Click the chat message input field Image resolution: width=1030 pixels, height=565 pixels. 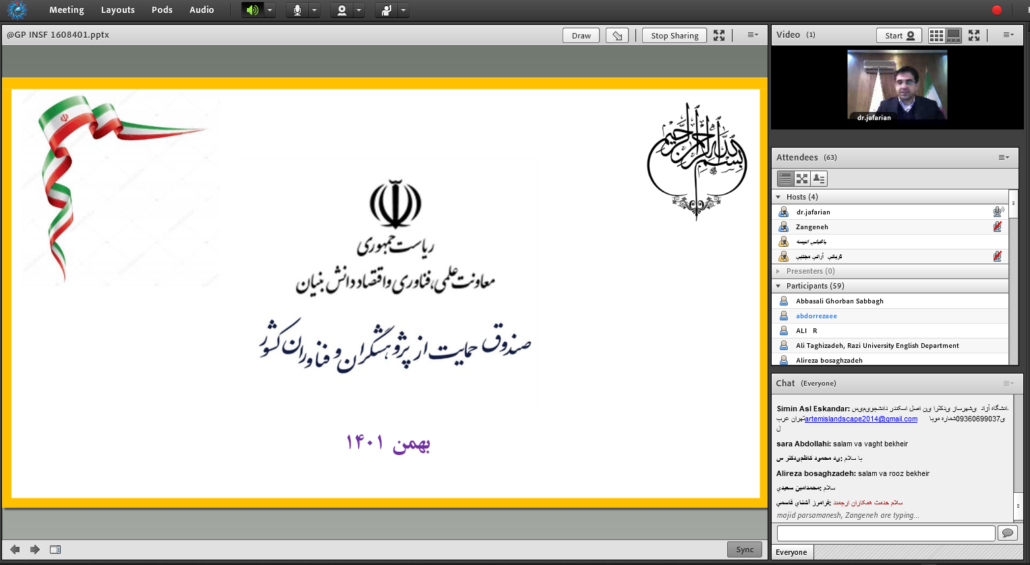pos(886,533)
